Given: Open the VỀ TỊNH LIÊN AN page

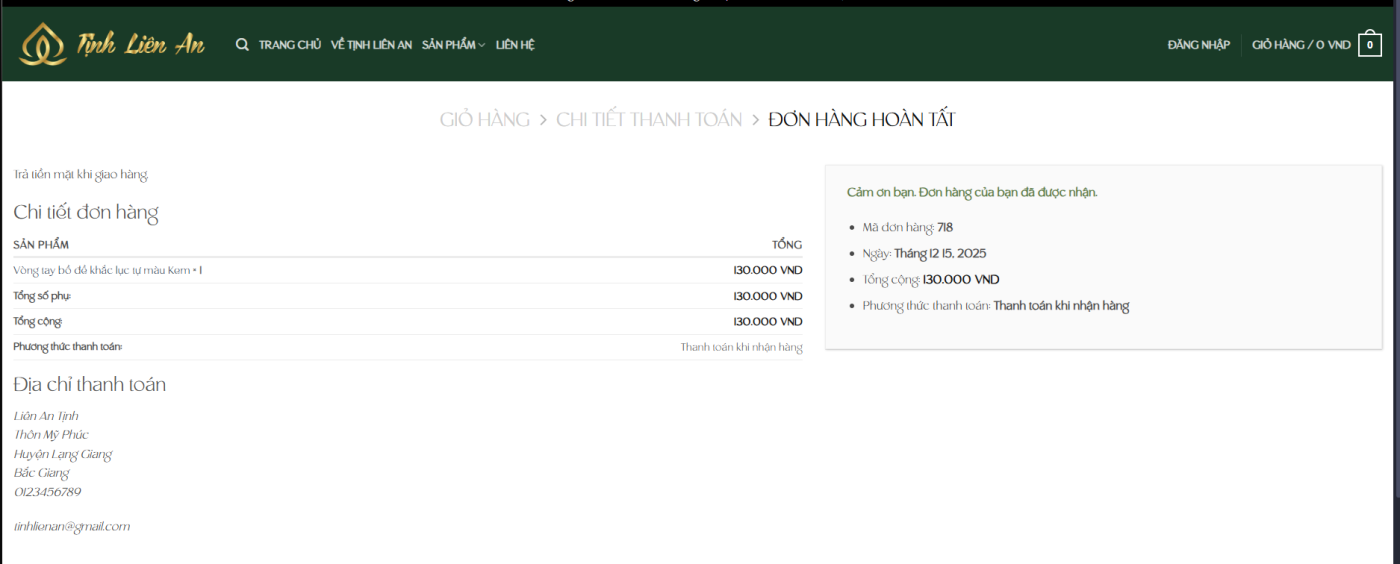Looking at the screenshot, I should click(x=371, y=45).
